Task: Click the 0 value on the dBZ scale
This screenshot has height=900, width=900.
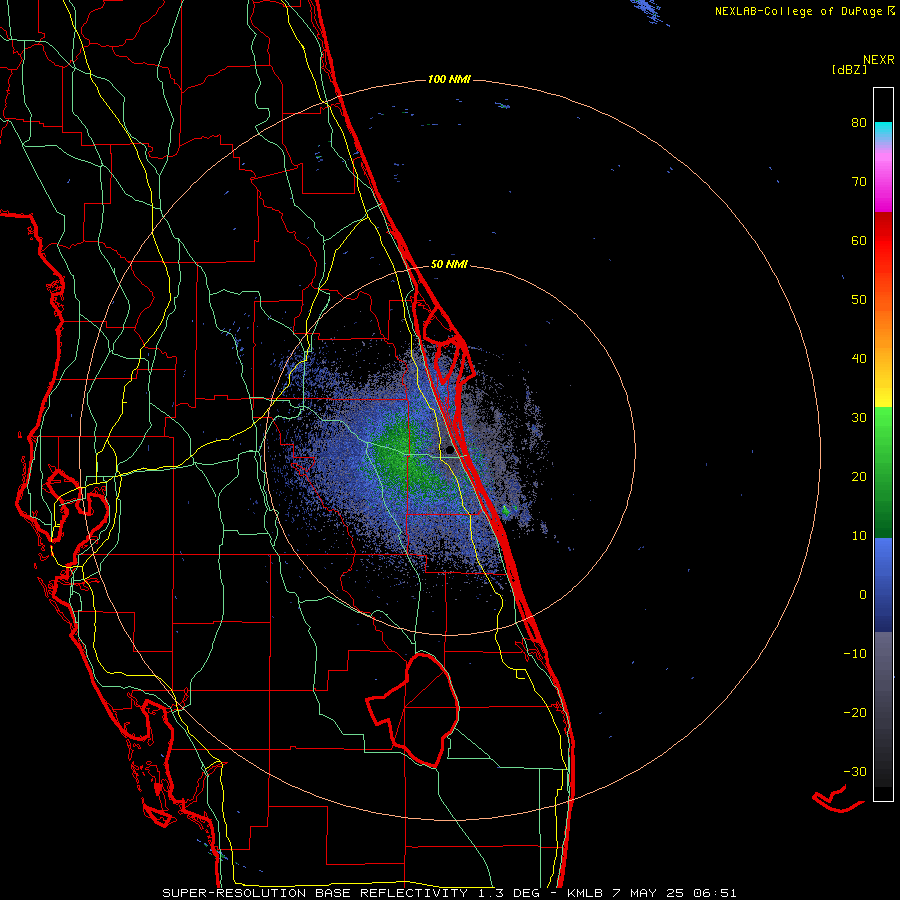Action: coord(863,595)
